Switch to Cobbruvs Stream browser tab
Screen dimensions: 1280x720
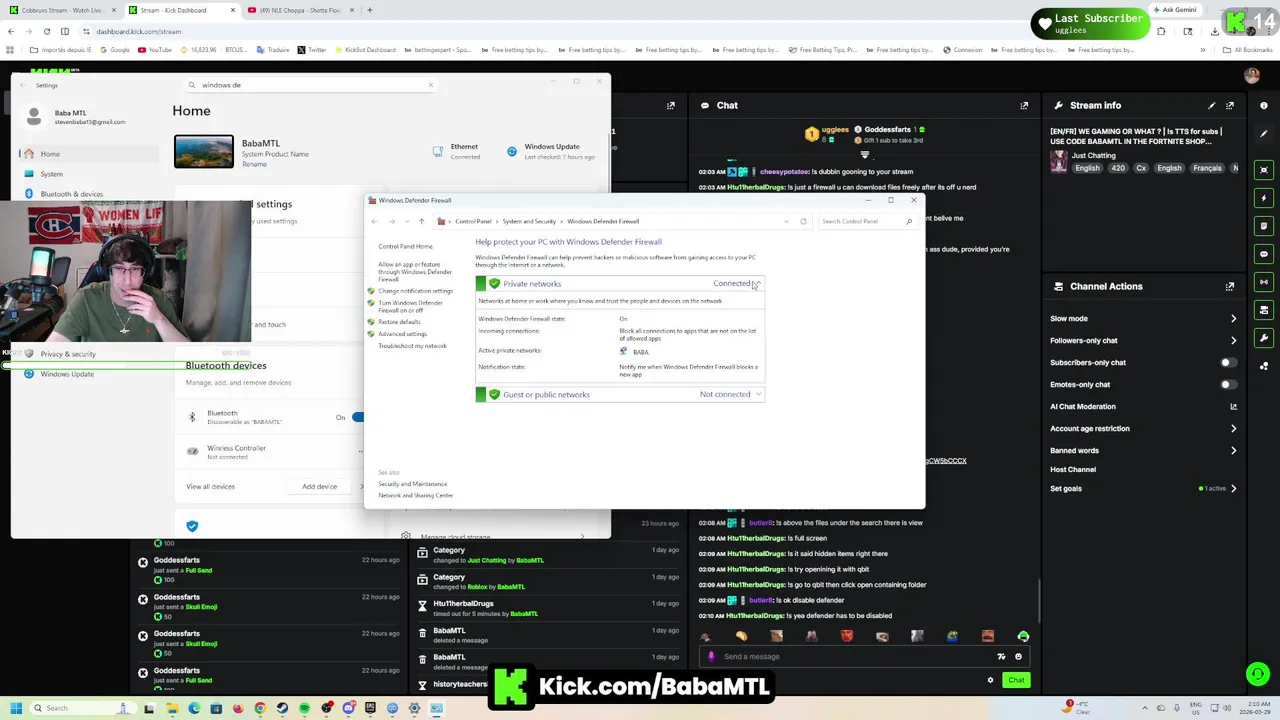click(60, 10)
